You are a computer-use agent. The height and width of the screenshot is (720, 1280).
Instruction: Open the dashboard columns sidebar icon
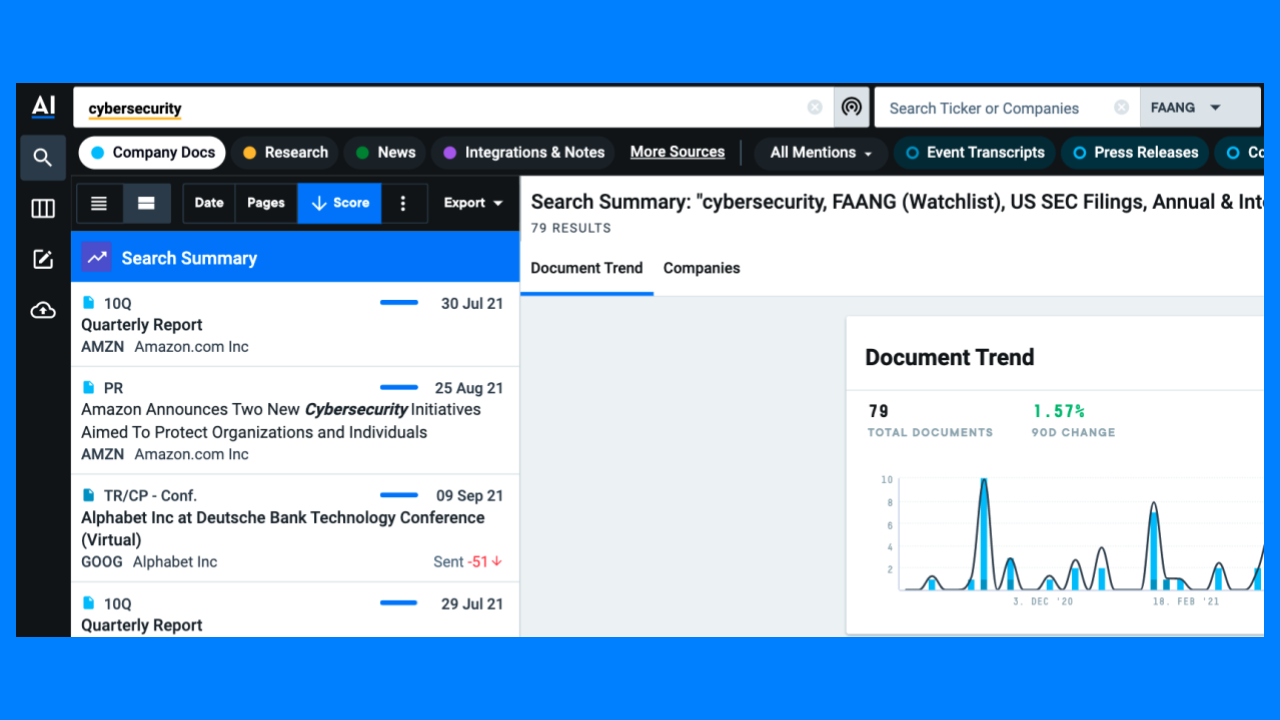click(x=42, y=208)
